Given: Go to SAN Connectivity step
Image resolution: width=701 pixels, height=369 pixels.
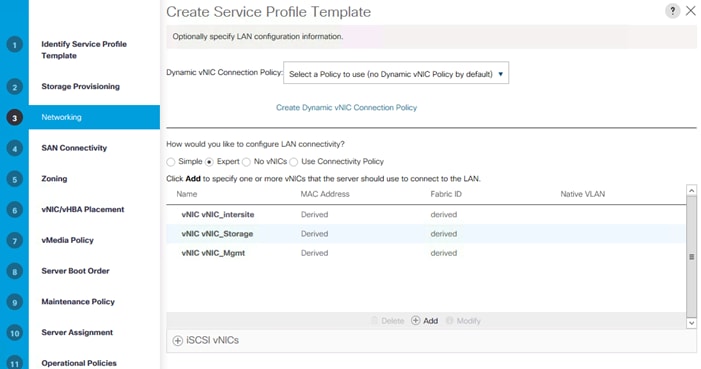Looking at the screenshot, I should [x=74, y=148].
